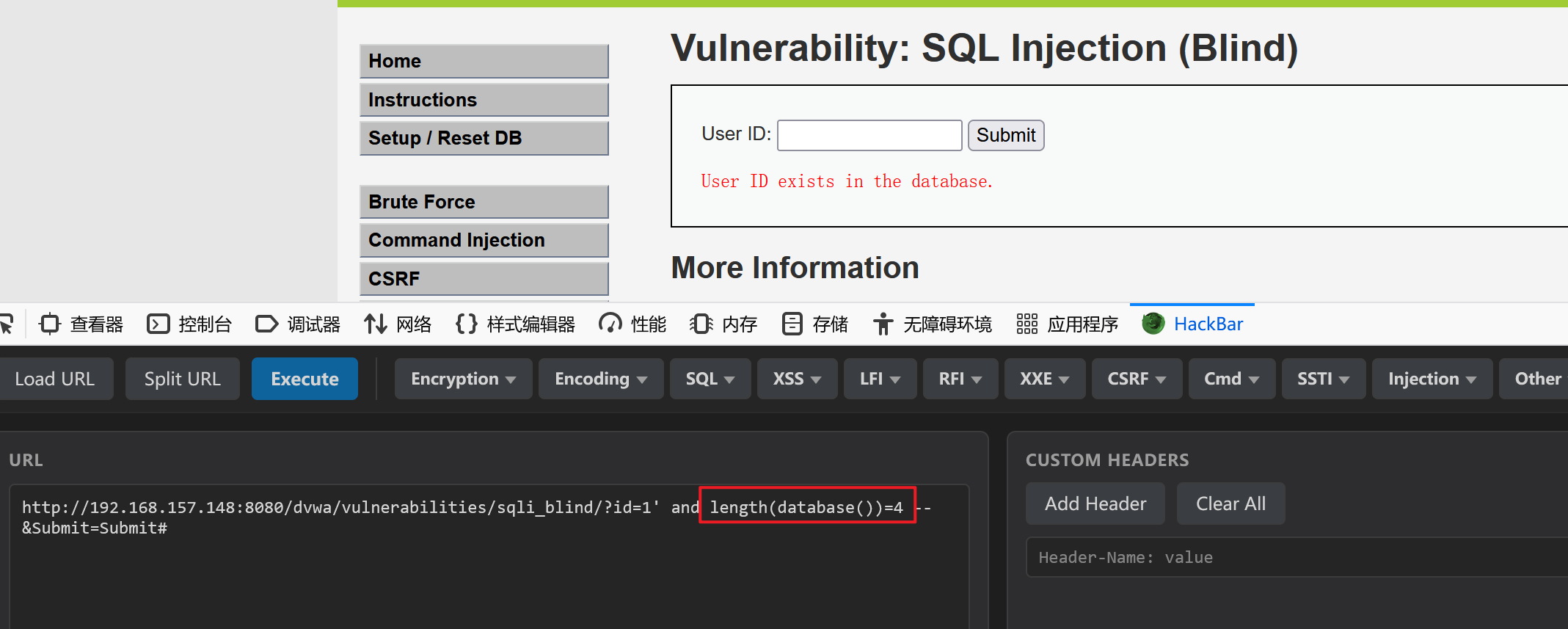This screenshot has height=629, width=1568.
Task: Open the LFI dropdown menu
Action: 880,379
